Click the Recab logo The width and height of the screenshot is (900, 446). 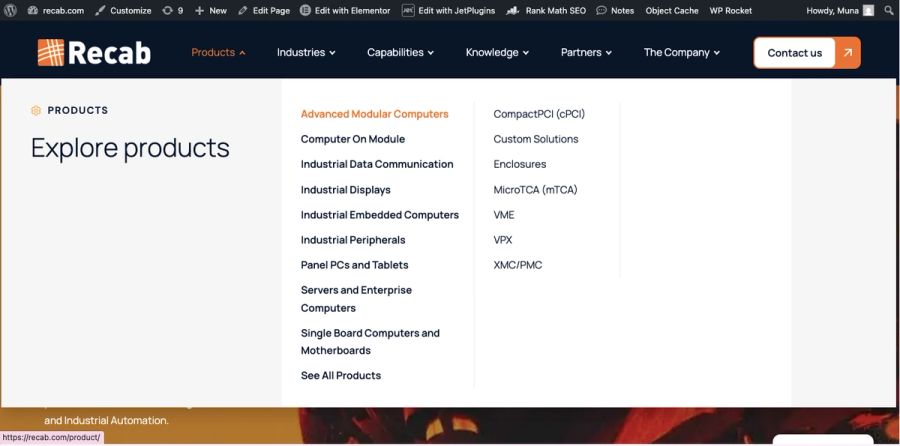coord(94,52)
